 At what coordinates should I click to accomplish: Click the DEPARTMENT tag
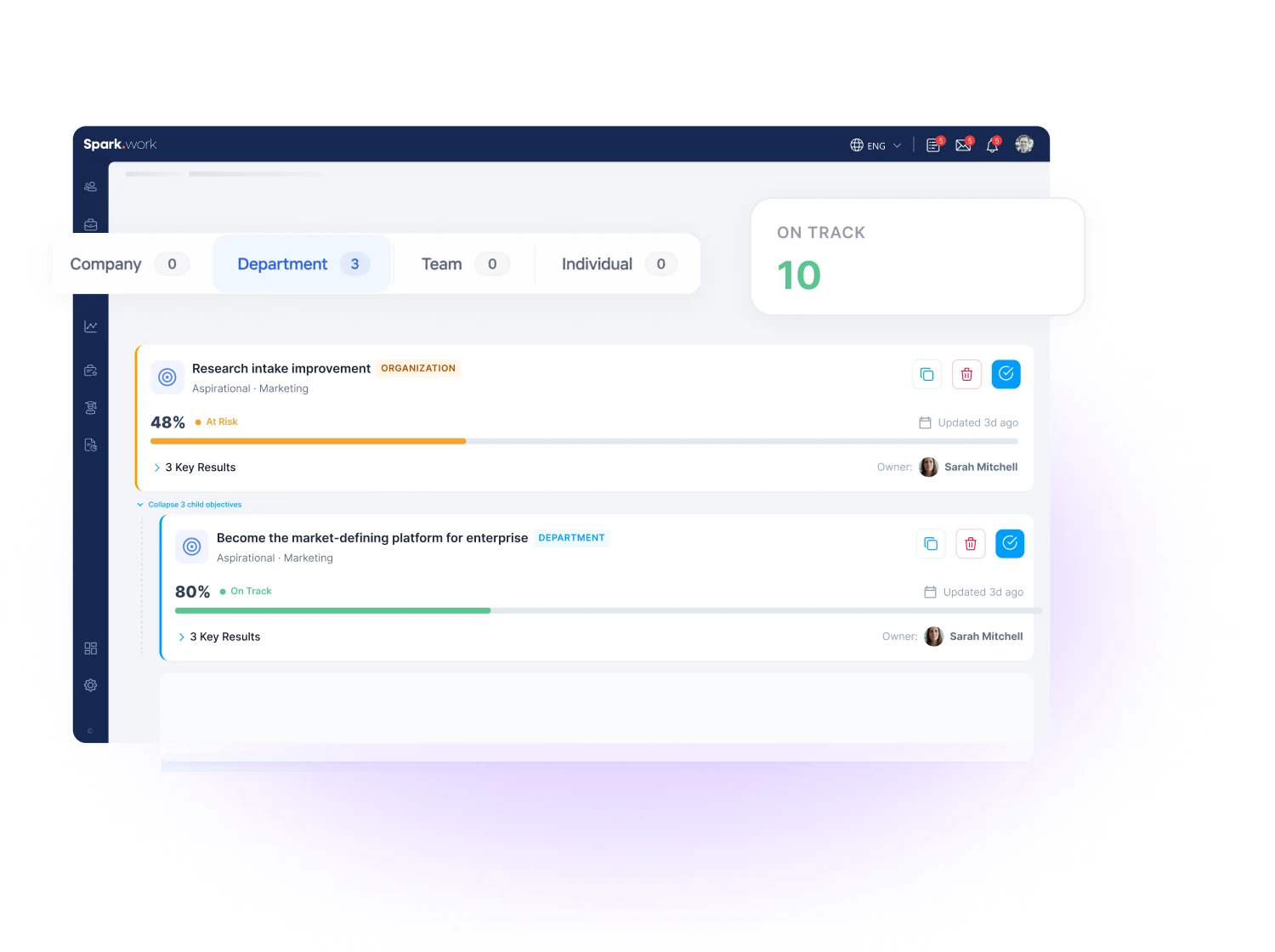pos(572,538)
